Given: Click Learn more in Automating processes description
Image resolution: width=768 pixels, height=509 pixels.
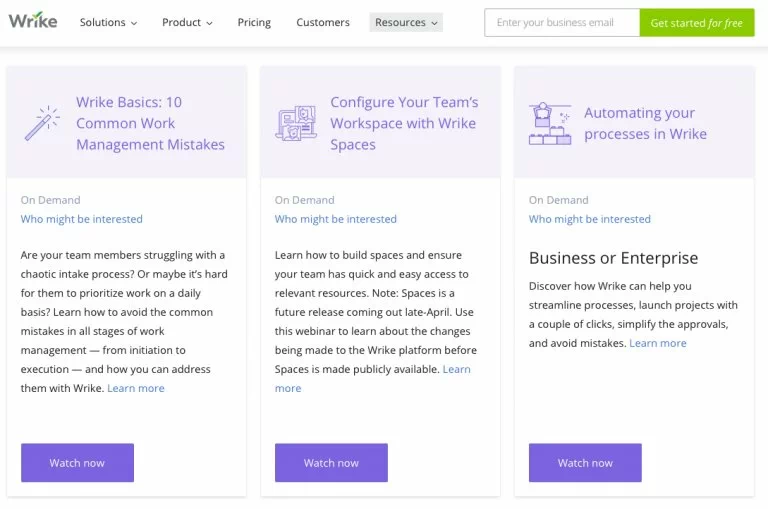Looking at the screenshot, I should click(658, 343).
